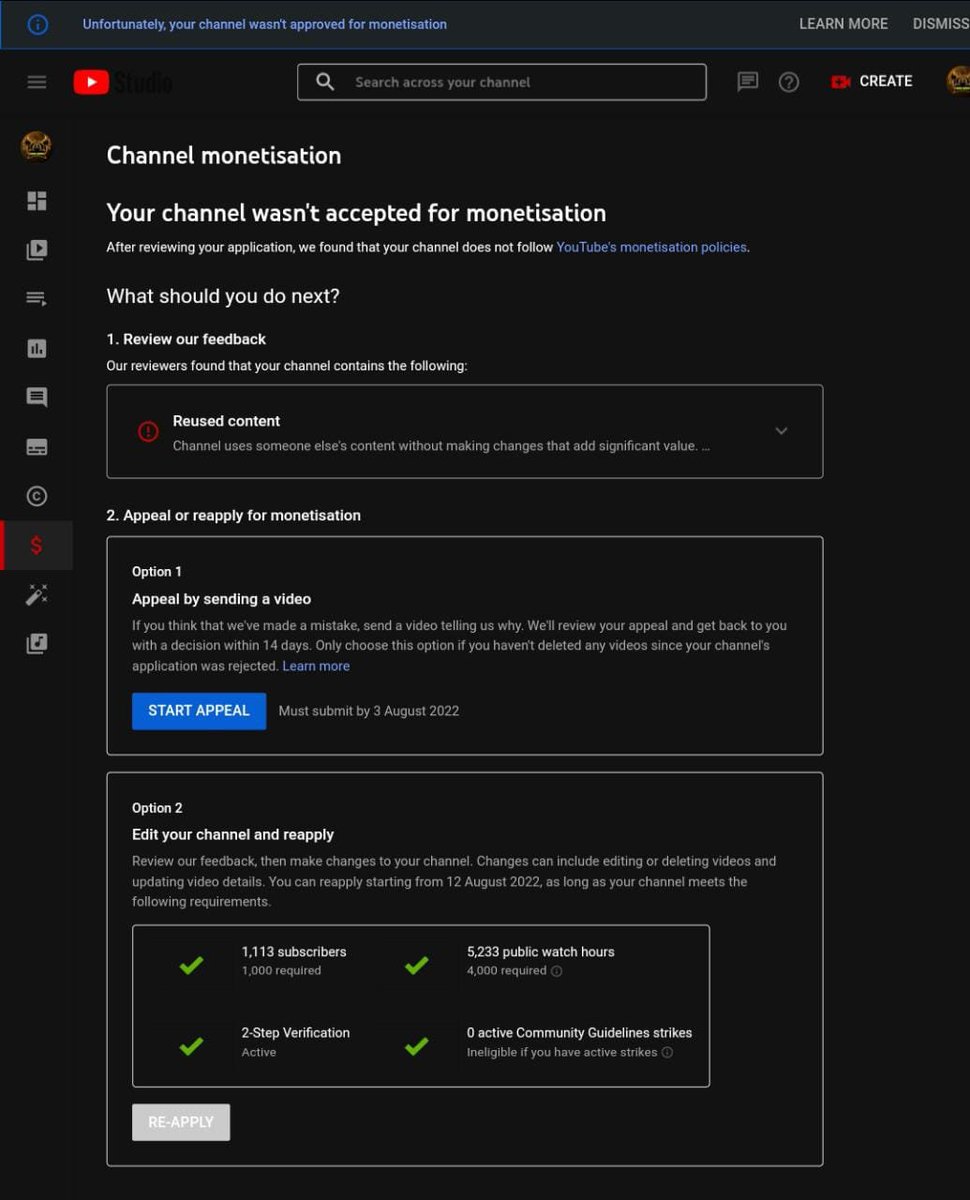Click the Start Appeal button
Image resolution: width=970 pixels, height=1200 pixels.
(199, 711)
